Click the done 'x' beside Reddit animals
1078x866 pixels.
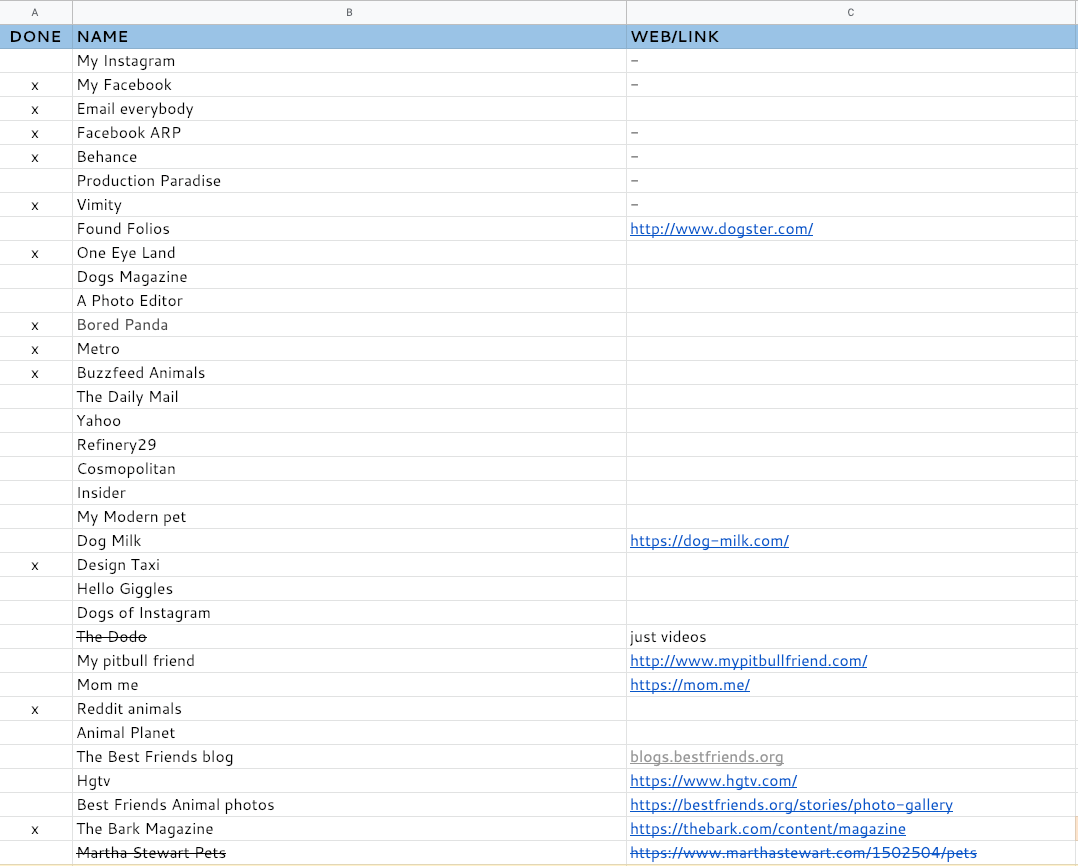35,711
